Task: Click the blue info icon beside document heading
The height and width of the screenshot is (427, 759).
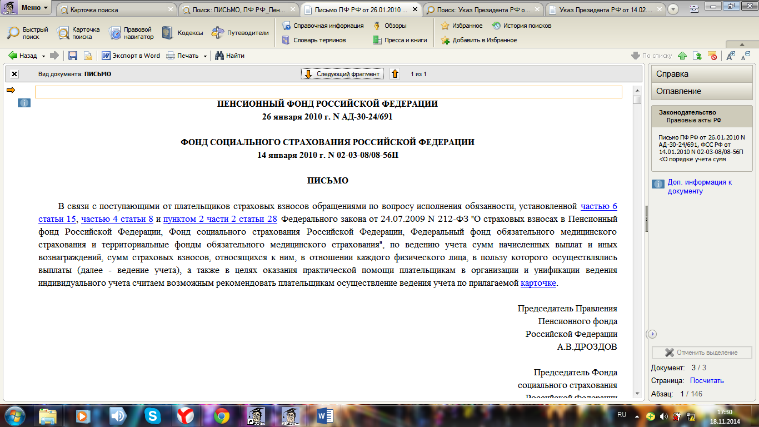Action: 24,103
